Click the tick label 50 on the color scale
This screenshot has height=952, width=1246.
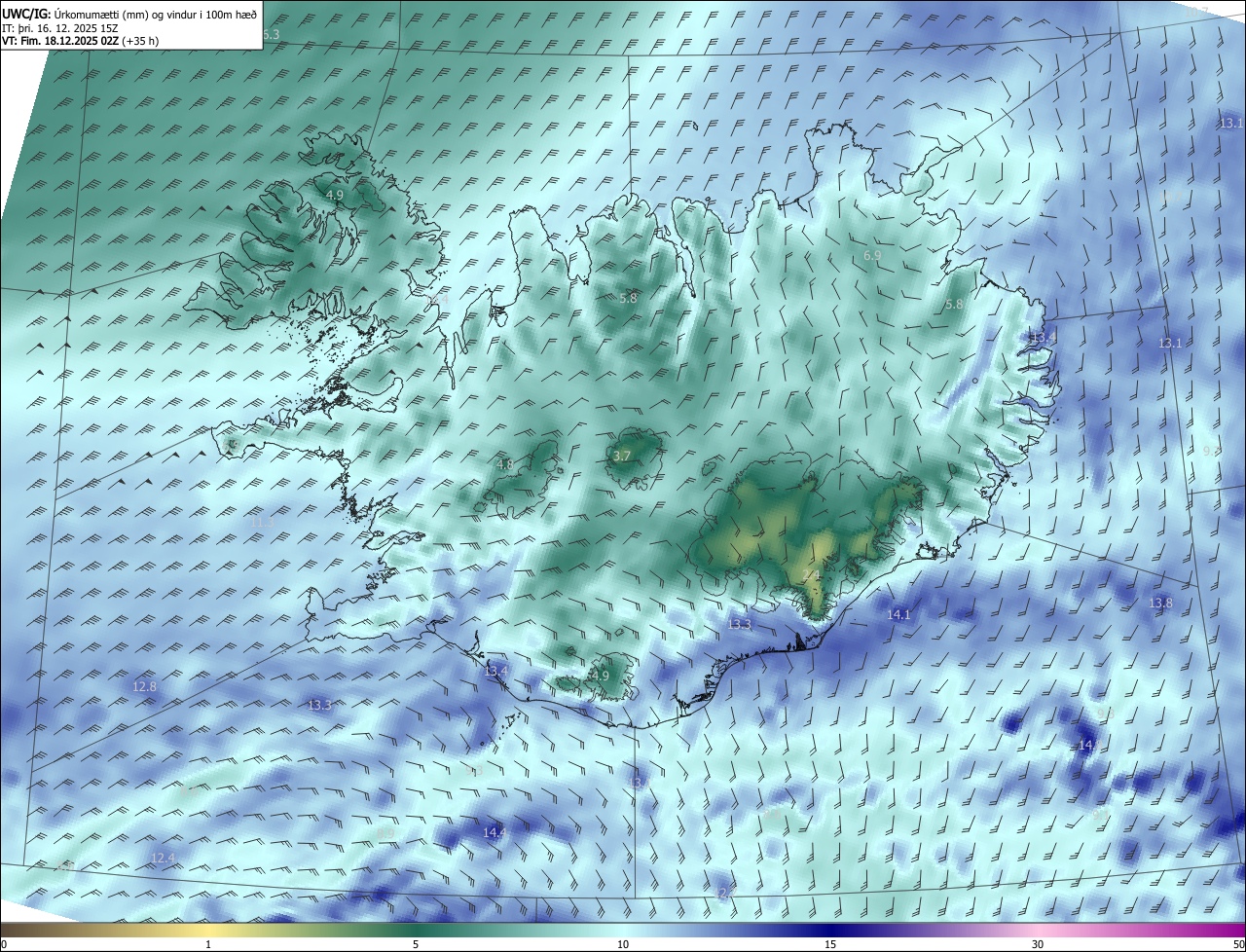coord(1237,944)
